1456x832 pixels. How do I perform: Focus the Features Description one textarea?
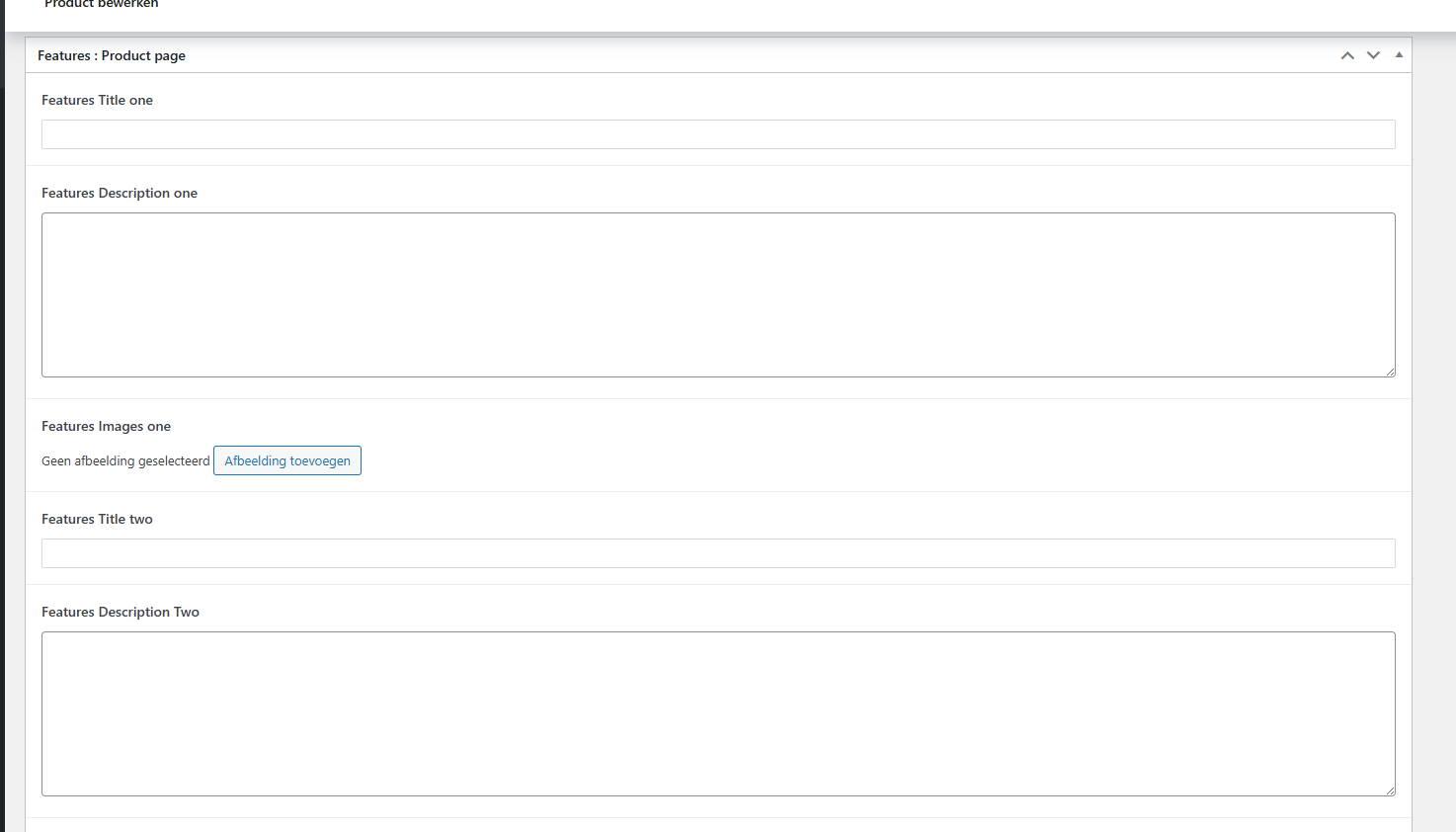point(718,294)
